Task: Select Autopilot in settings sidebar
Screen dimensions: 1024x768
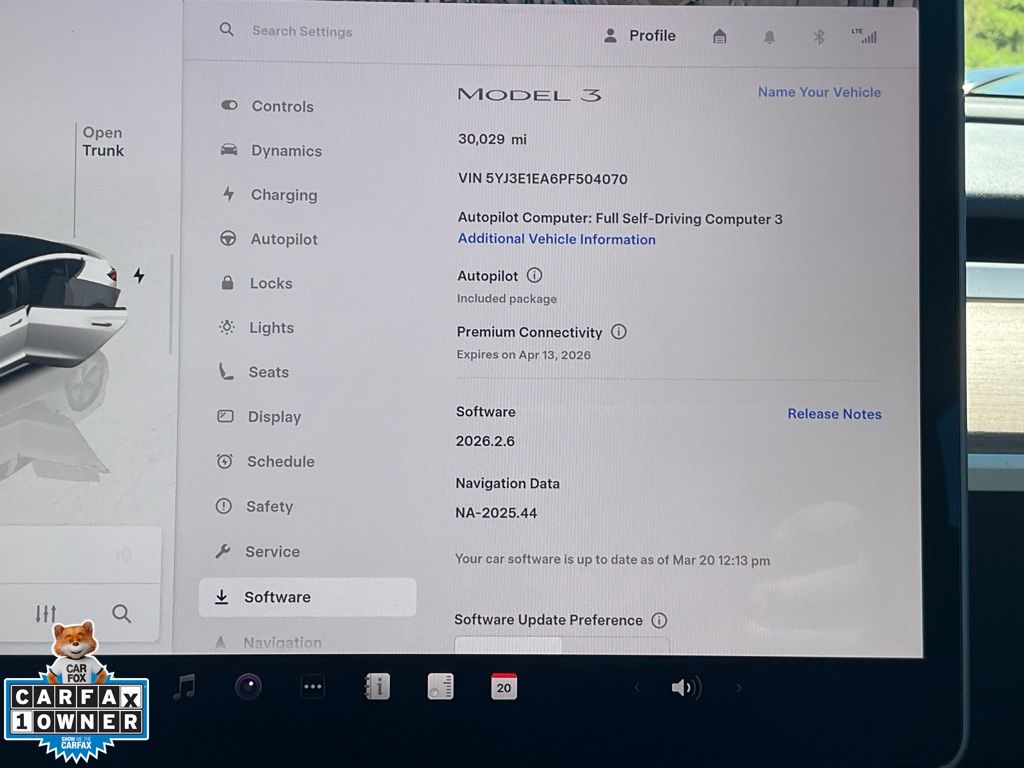Action: 283,239
